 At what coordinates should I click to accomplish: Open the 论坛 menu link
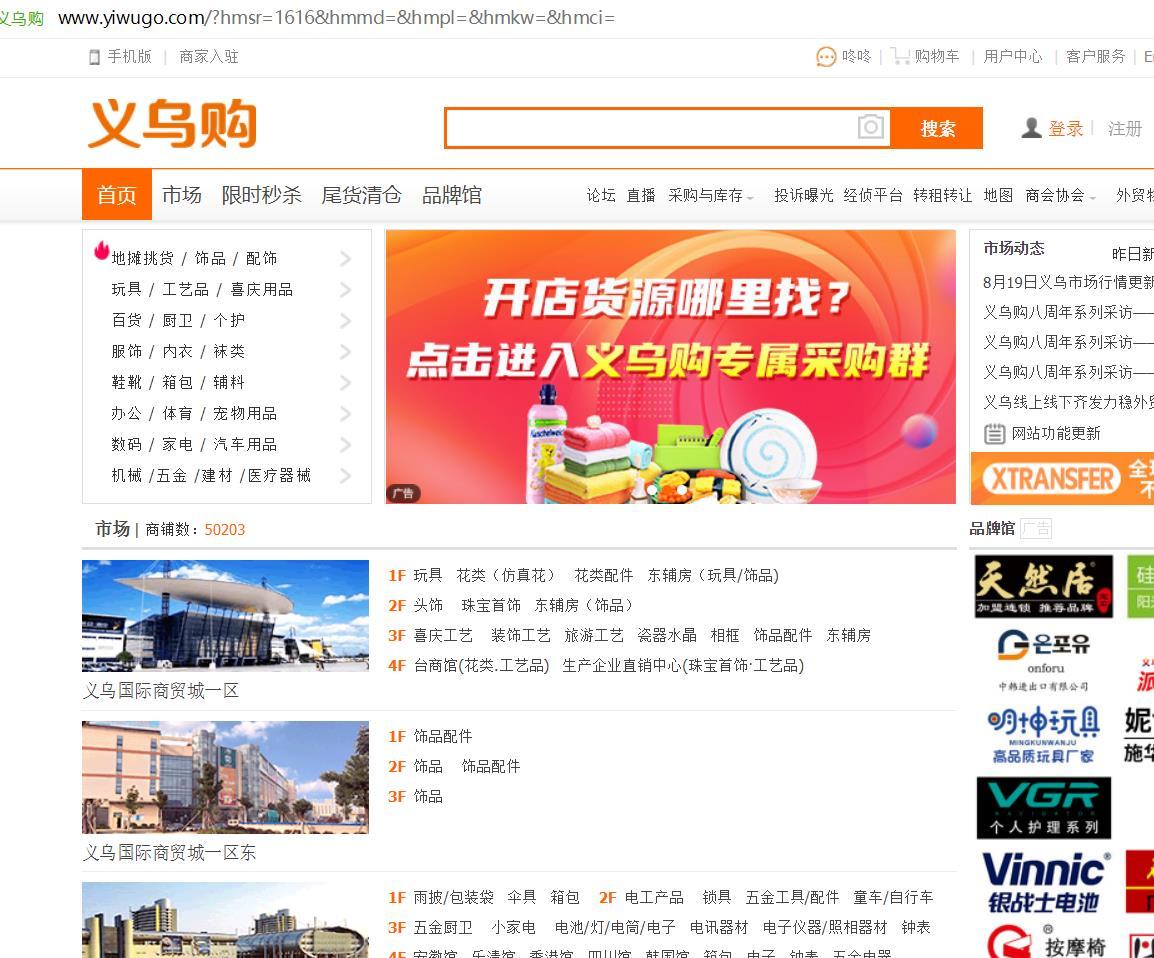601,195
